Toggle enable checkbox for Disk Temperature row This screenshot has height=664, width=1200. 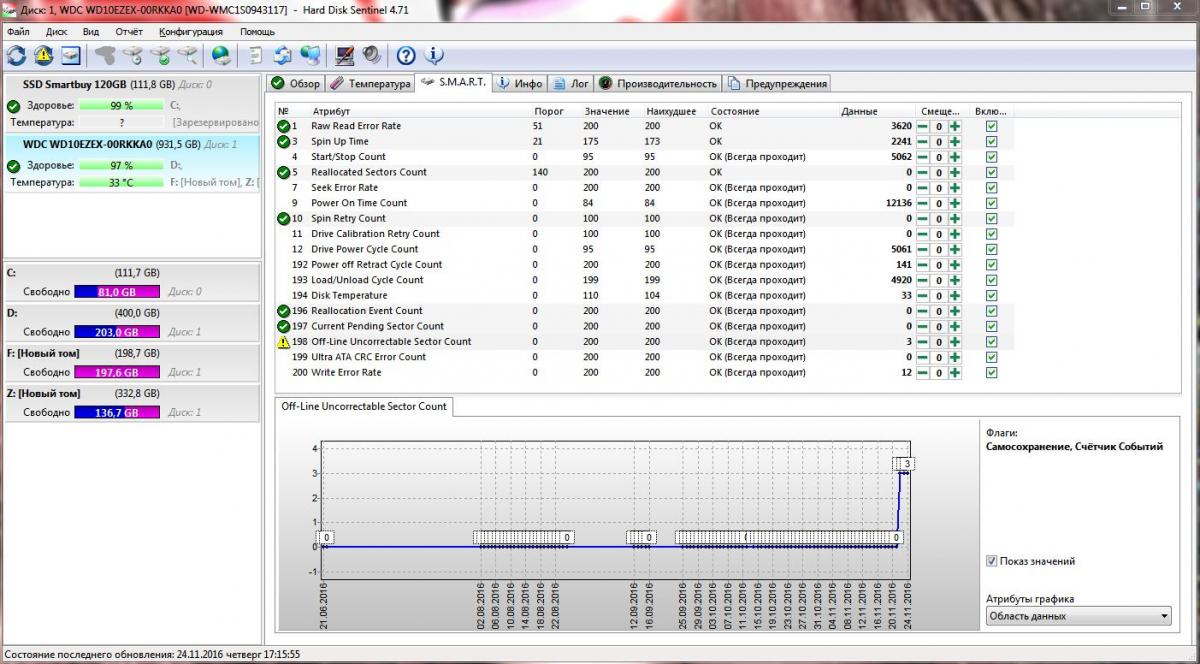(x=991, y=295)
